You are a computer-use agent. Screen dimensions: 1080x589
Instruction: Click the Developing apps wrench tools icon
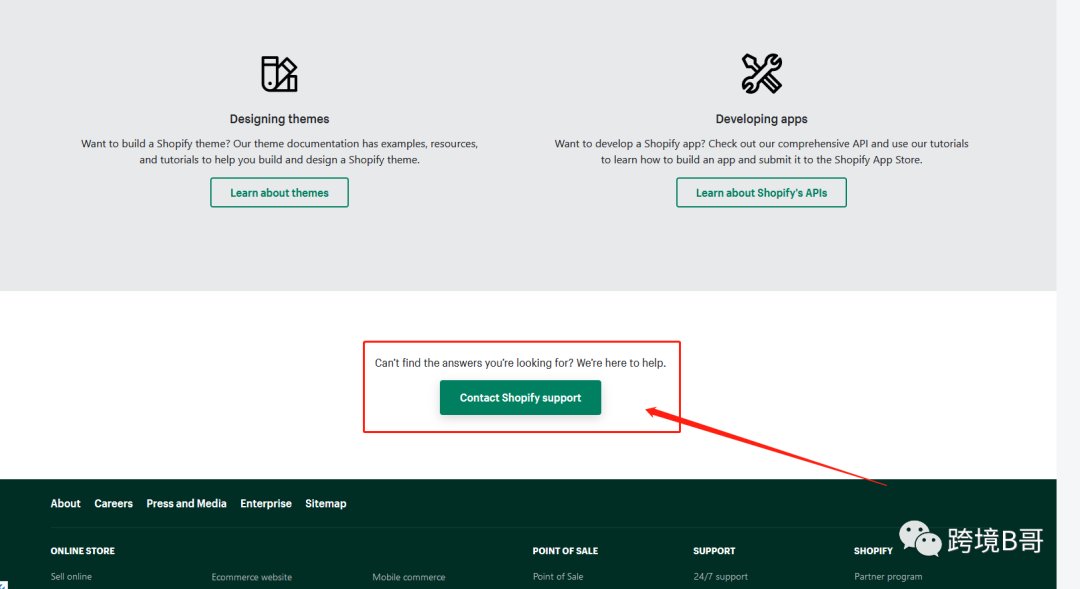tap(761, 73)
